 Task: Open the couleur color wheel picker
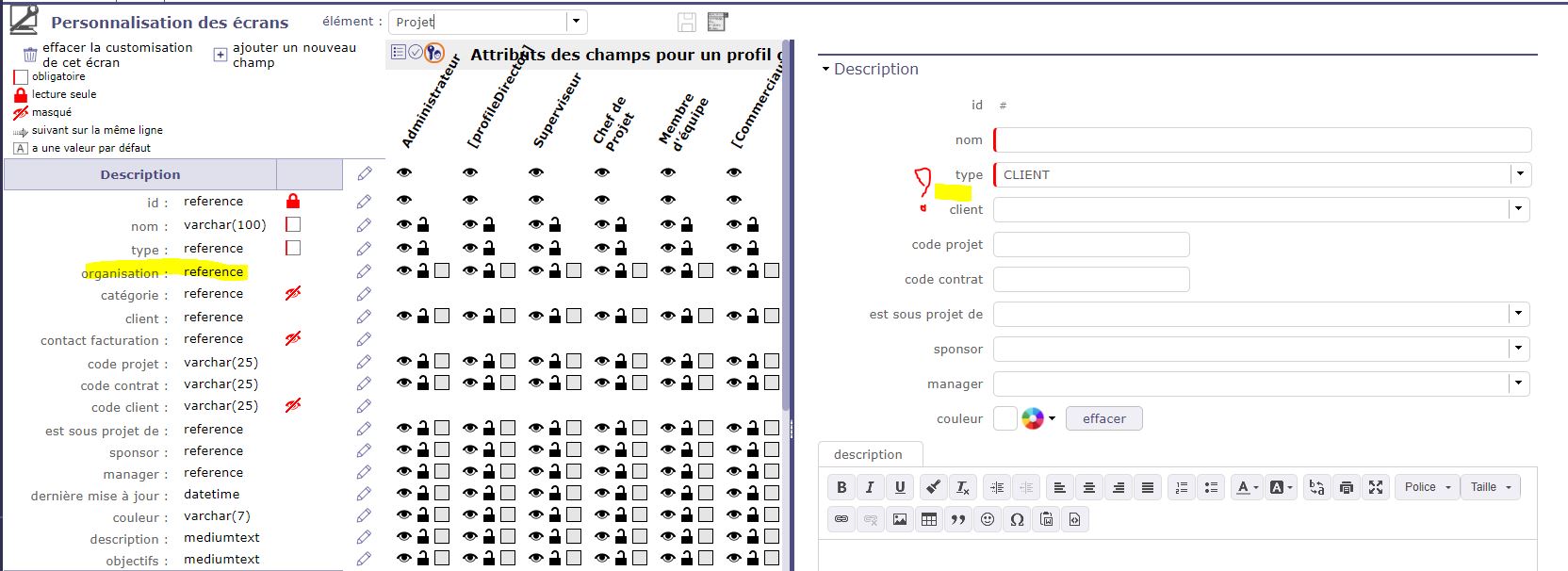(1034, 418)
